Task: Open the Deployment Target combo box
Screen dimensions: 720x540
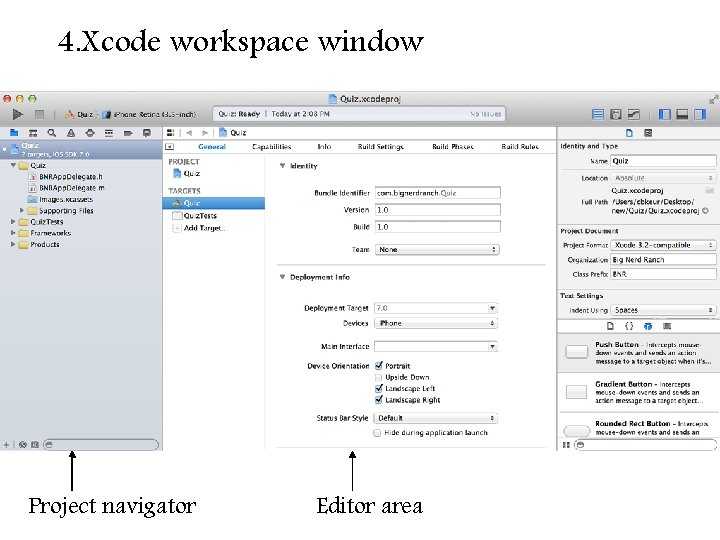Action: pos(436,308)
